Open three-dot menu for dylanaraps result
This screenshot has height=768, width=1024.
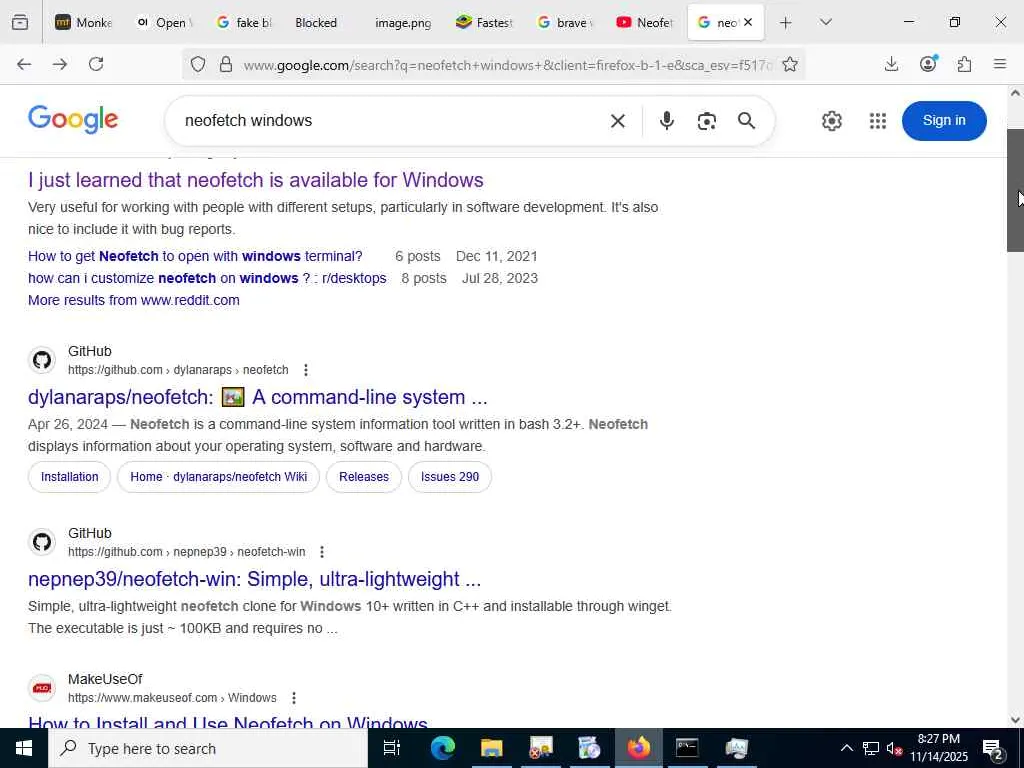coord(306,370)
